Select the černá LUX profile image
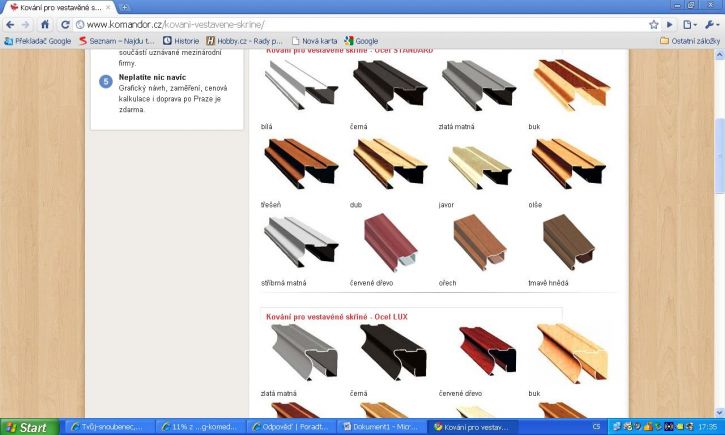Screen dimensions: 725x435 pyautogui.click(x=393, y=351)
